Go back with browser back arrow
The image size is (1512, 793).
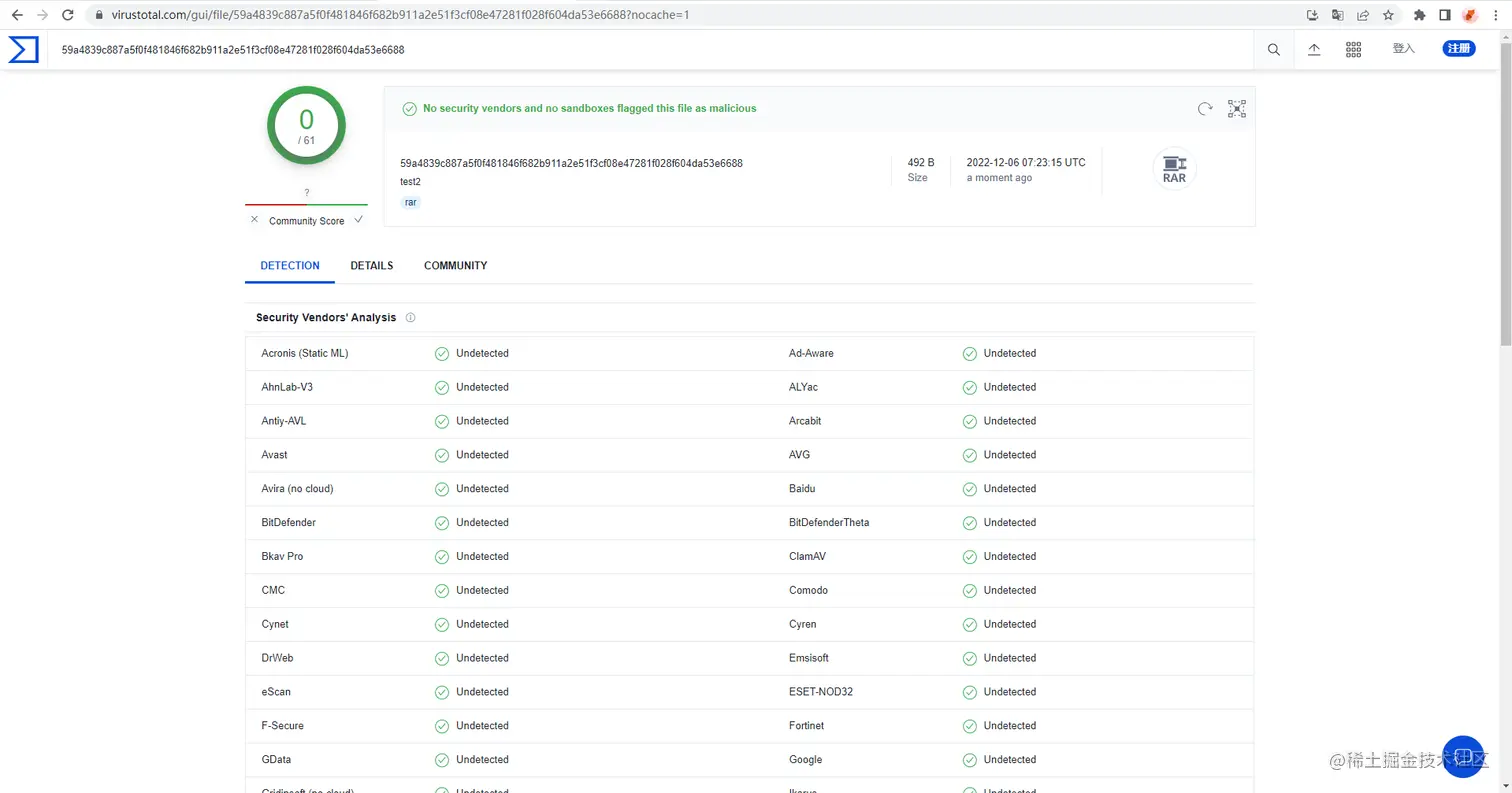coord(17,15)
